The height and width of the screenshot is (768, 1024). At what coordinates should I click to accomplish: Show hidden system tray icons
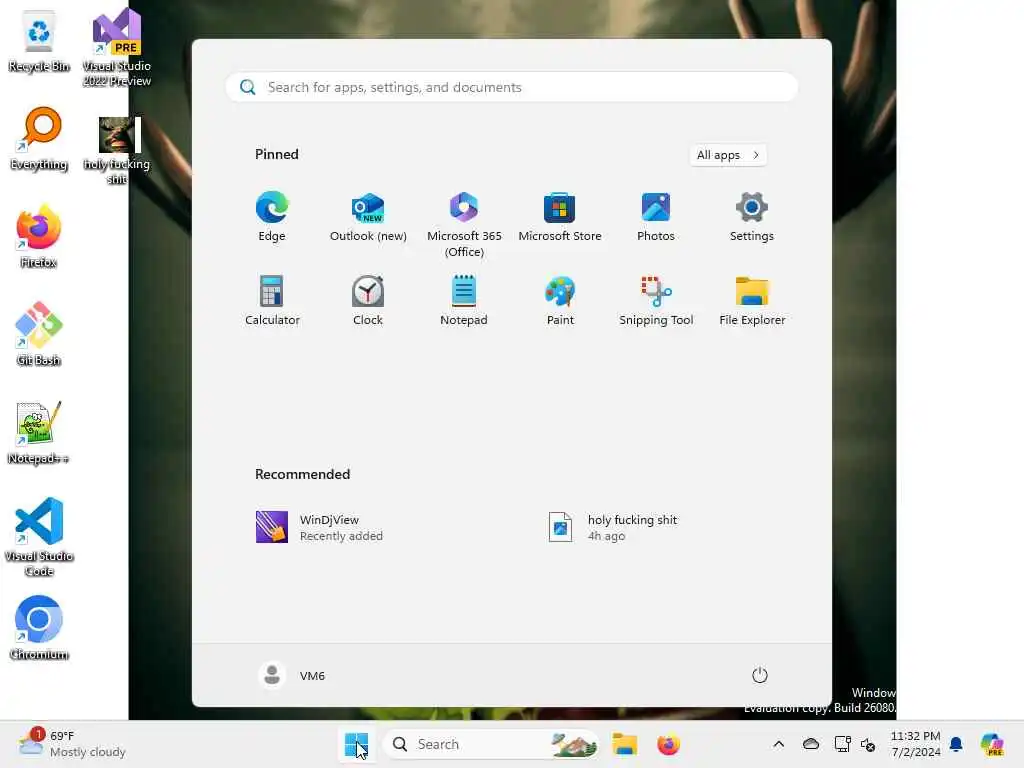778,744
